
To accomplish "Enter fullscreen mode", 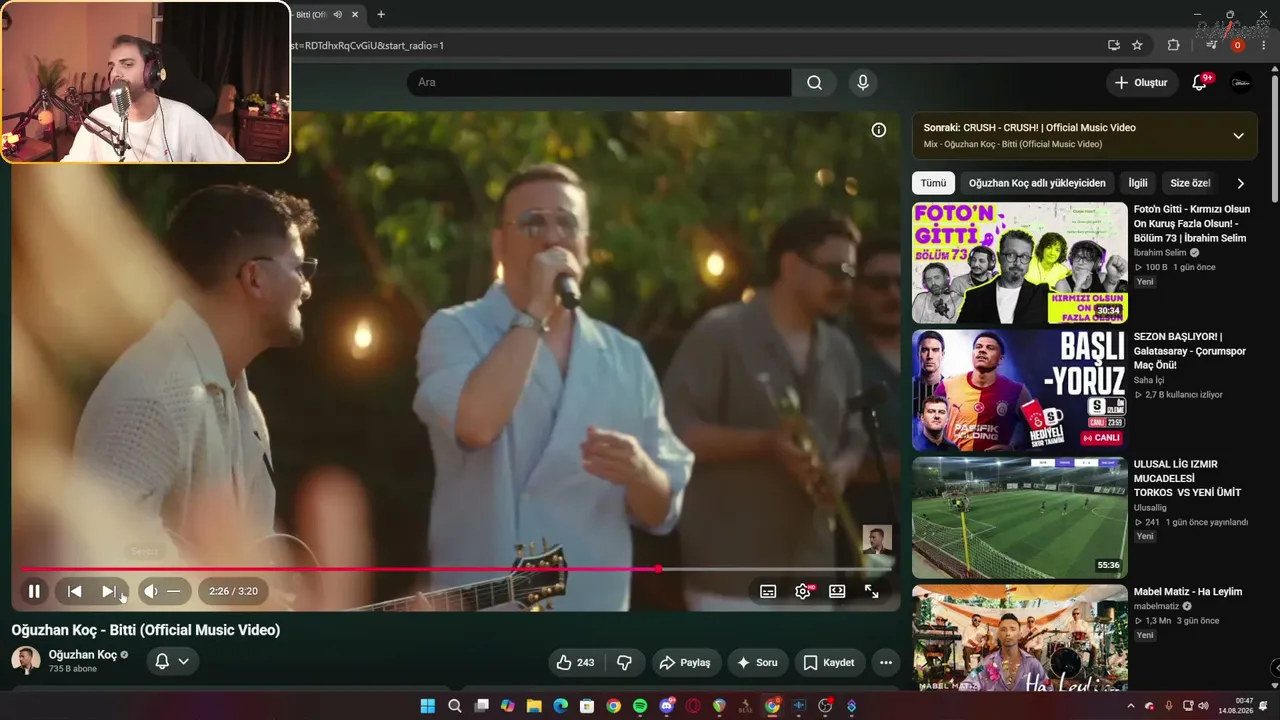I will coord(872,591).
